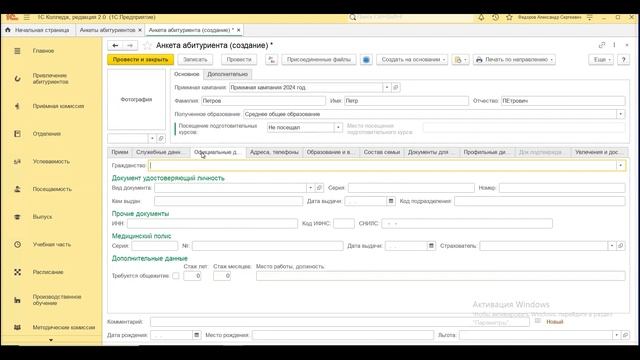
Task: Click the search field in title bar
Action: [410, 18]
